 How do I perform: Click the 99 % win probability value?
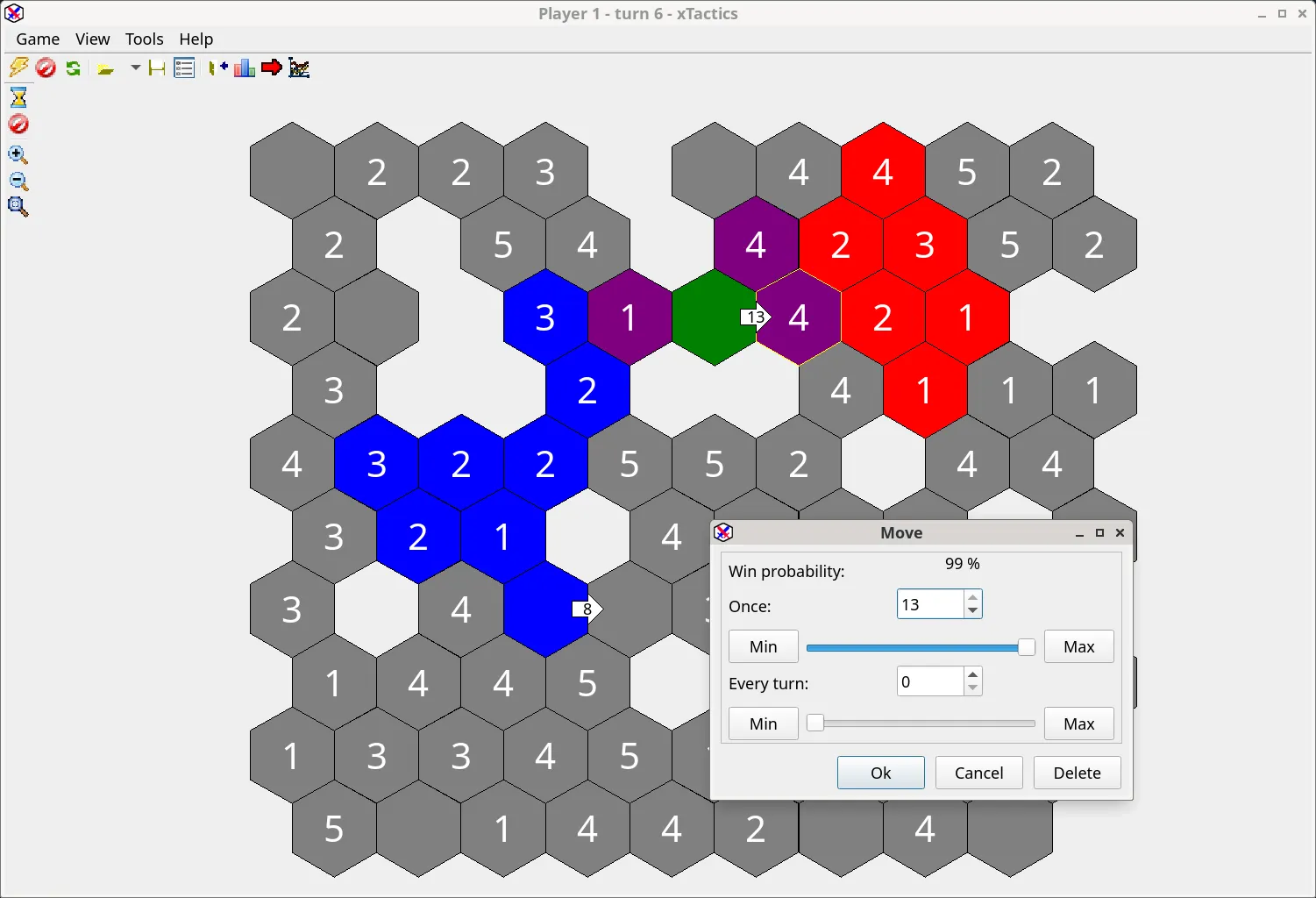(x=962, y=564)
